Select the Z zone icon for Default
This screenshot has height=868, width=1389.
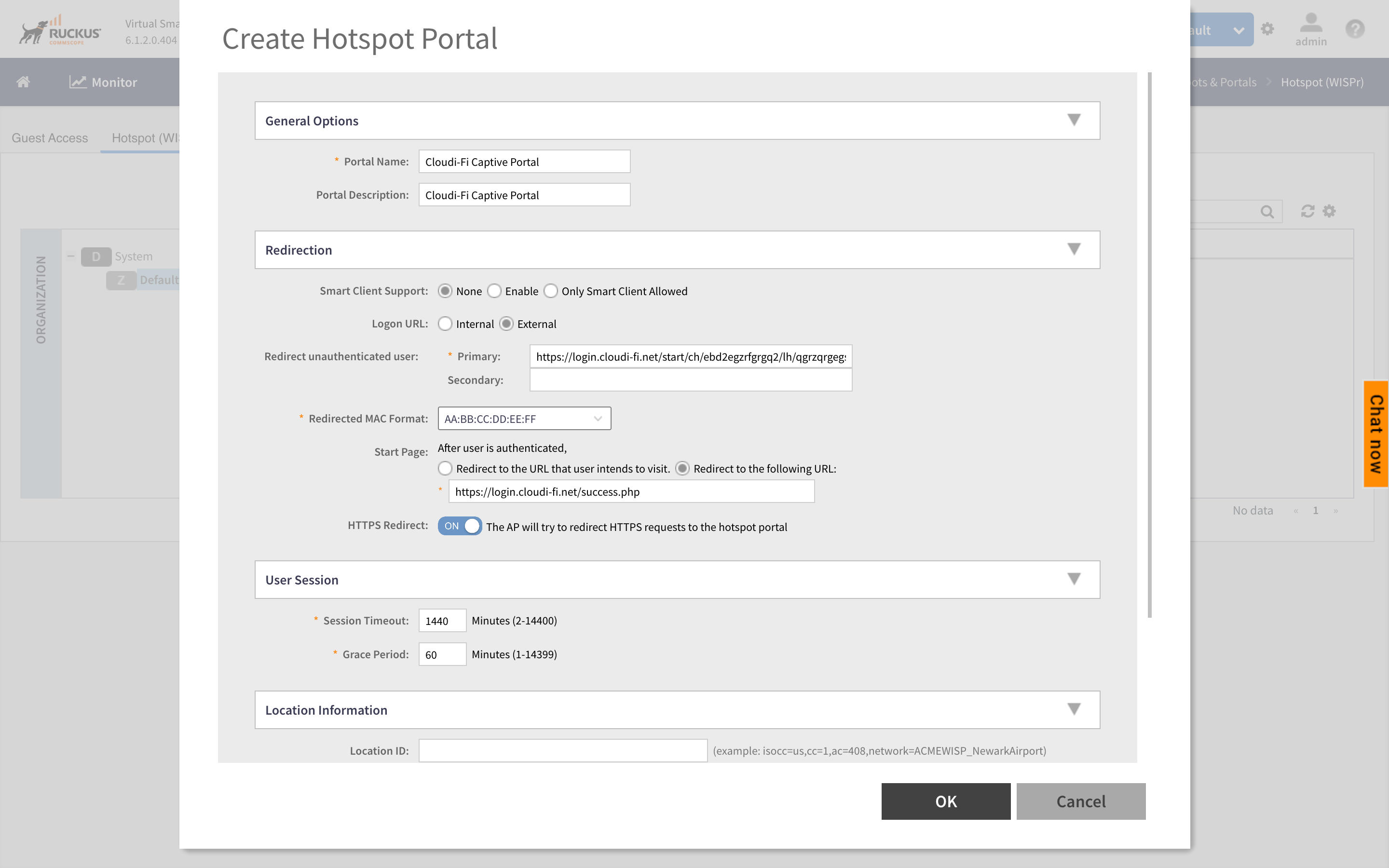click(121, 280)
